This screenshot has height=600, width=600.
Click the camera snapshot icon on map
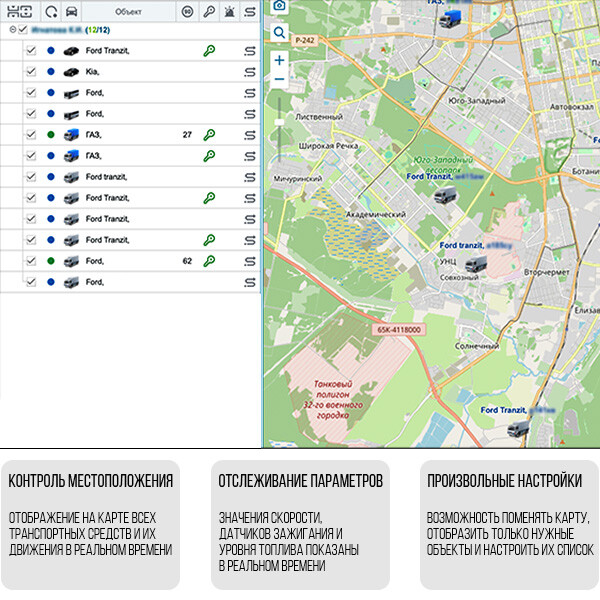[279, 6]
